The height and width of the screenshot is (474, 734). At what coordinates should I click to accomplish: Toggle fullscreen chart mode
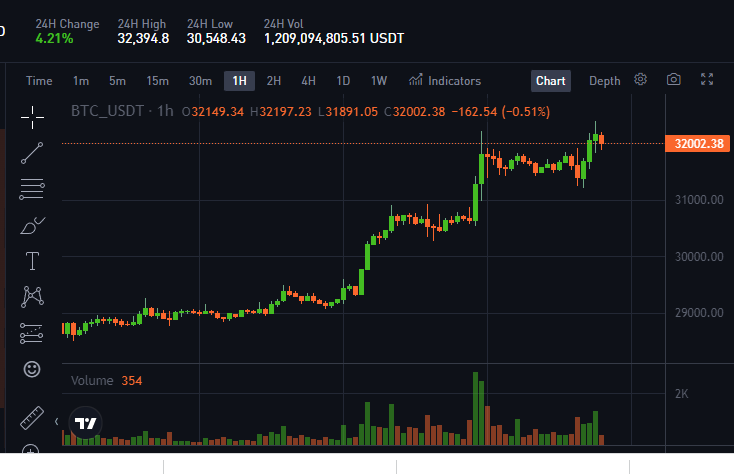(707, 80)
